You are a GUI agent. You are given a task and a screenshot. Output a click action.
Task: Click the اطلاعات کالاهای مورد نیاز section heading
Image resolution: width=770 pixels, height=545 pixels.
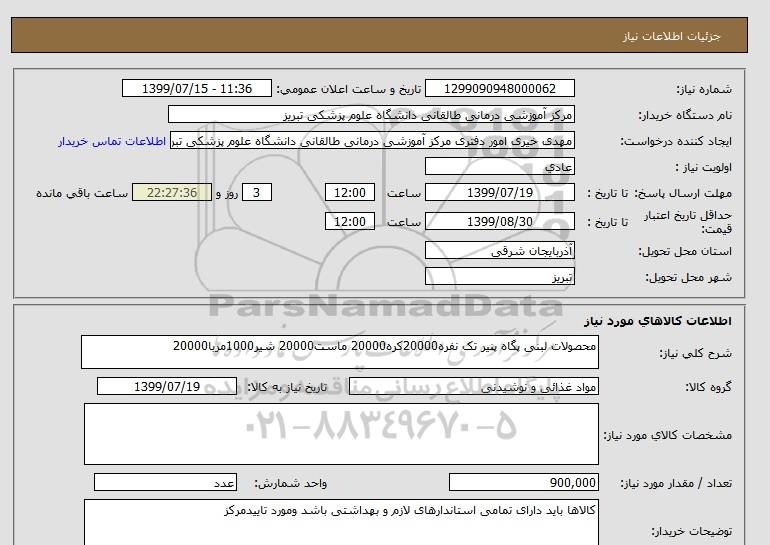click(658, 321)
